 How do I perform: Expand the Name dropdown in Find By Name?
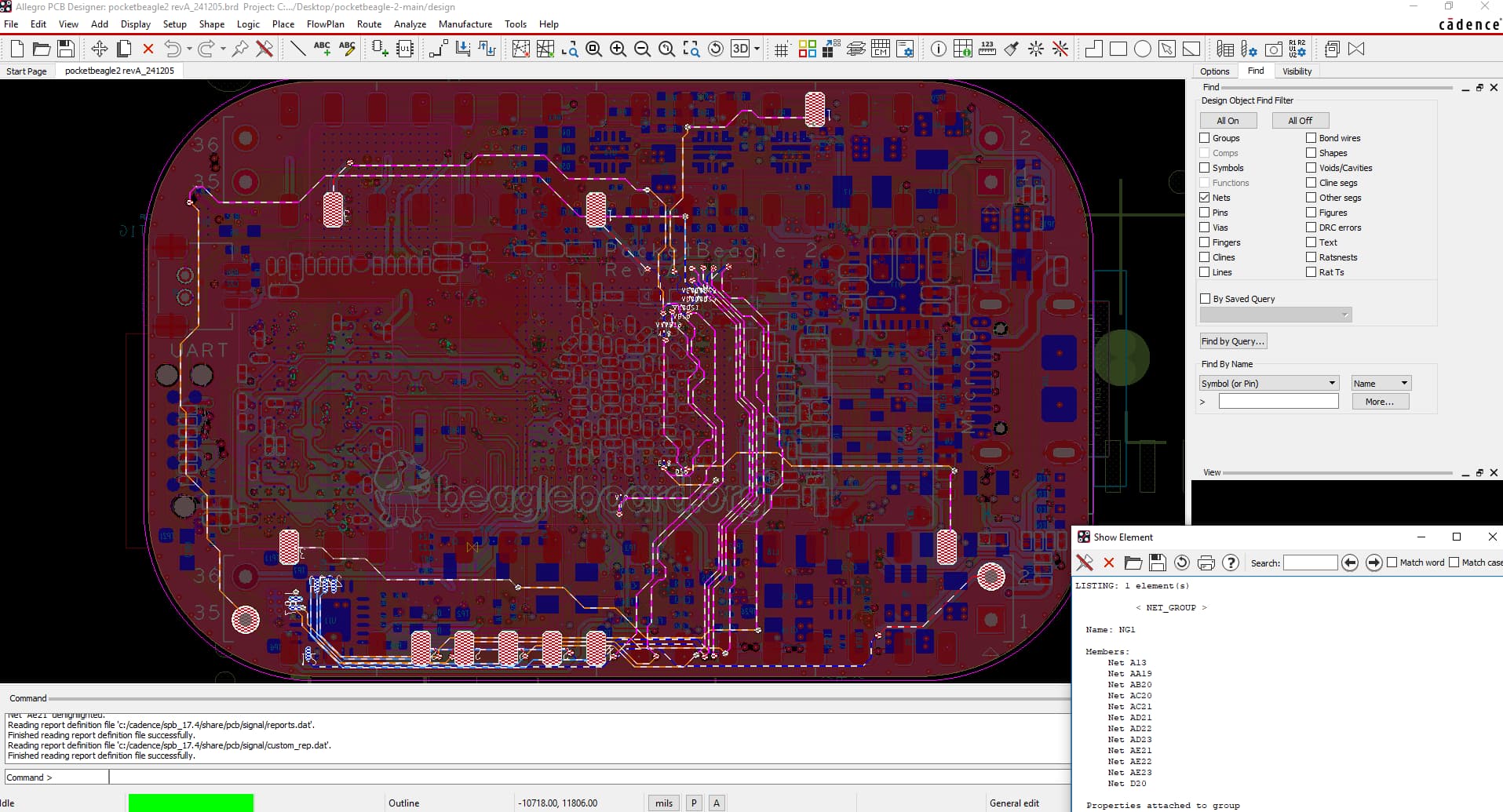(1381, 383)
